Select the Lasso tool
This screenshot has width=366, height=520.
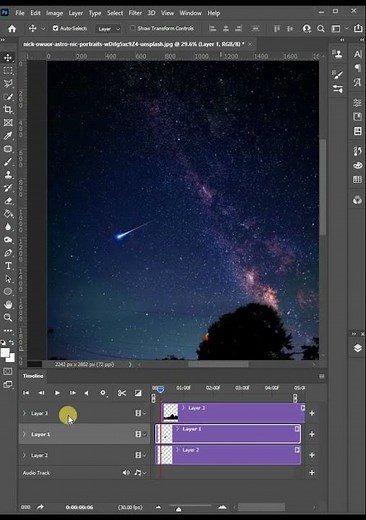[8, 83]
